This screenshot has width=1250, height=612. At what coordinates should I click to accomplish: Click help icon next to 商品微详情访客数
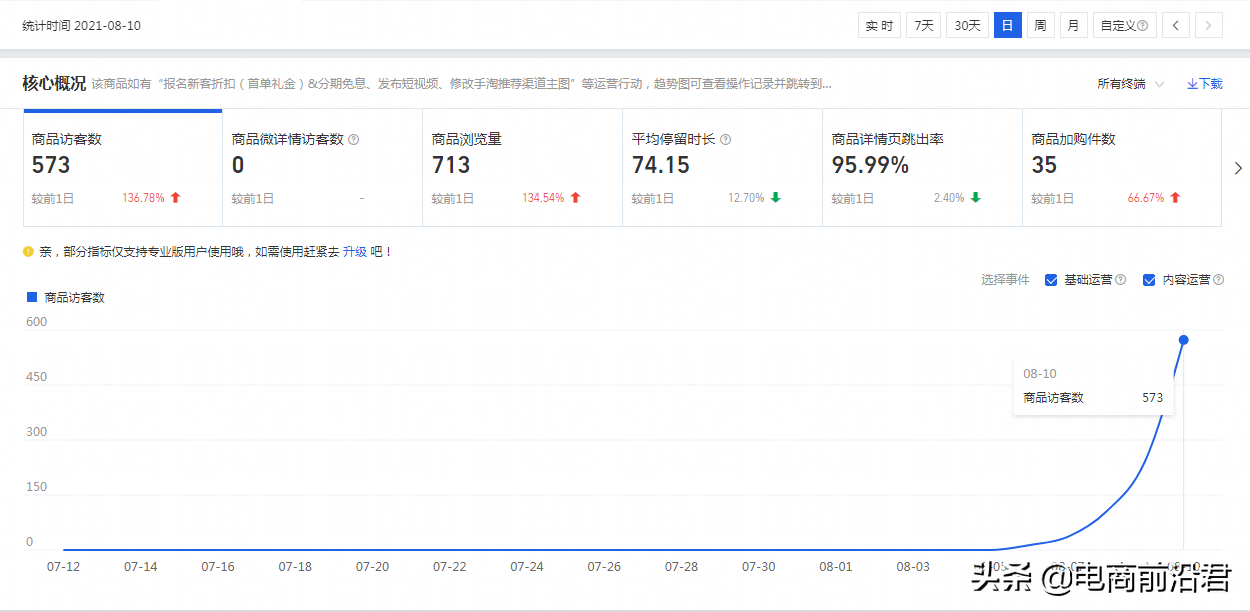tap(353, 140)
